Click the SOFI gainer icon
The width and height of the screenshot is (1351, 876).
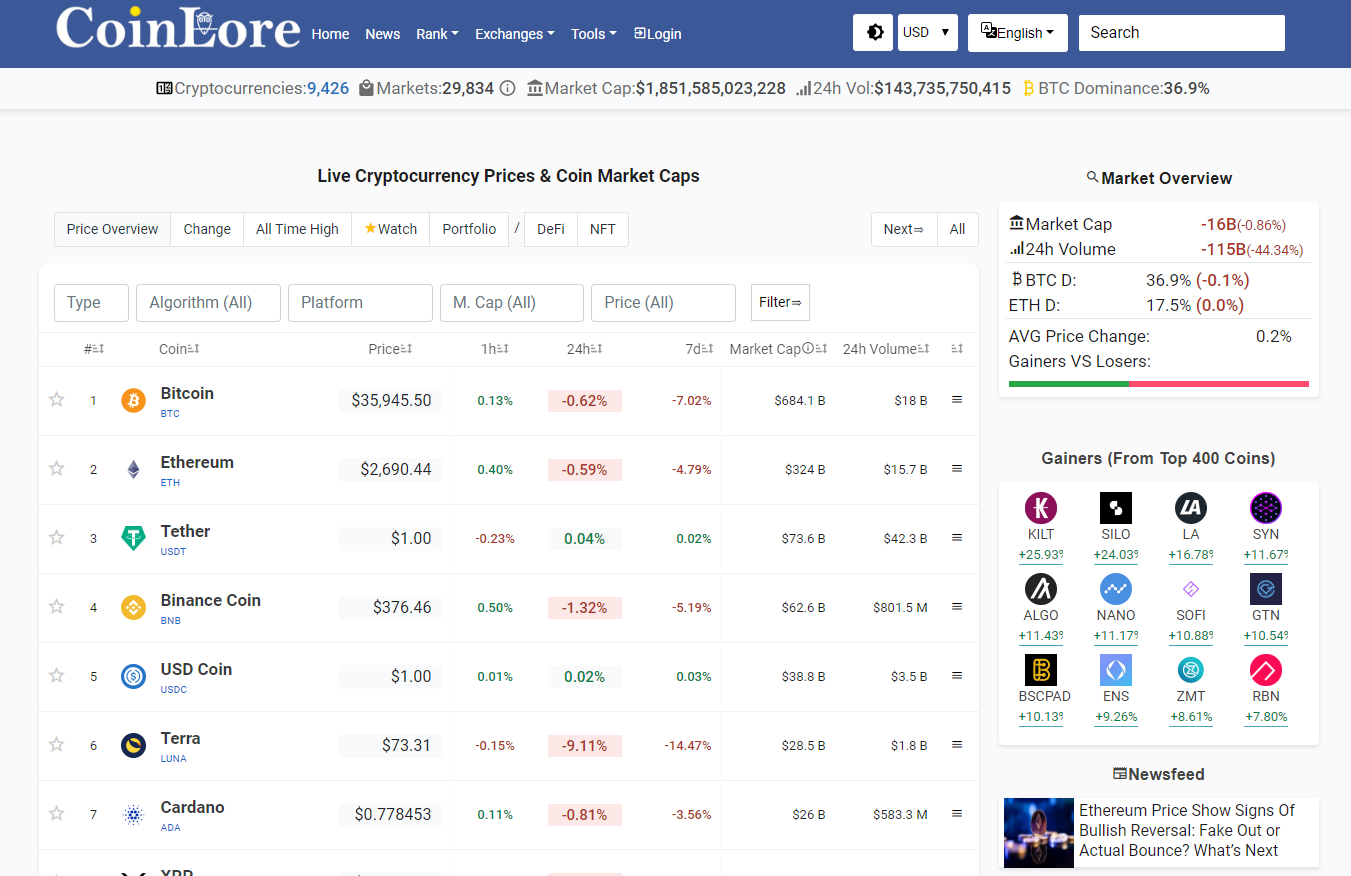(1191, 589)
